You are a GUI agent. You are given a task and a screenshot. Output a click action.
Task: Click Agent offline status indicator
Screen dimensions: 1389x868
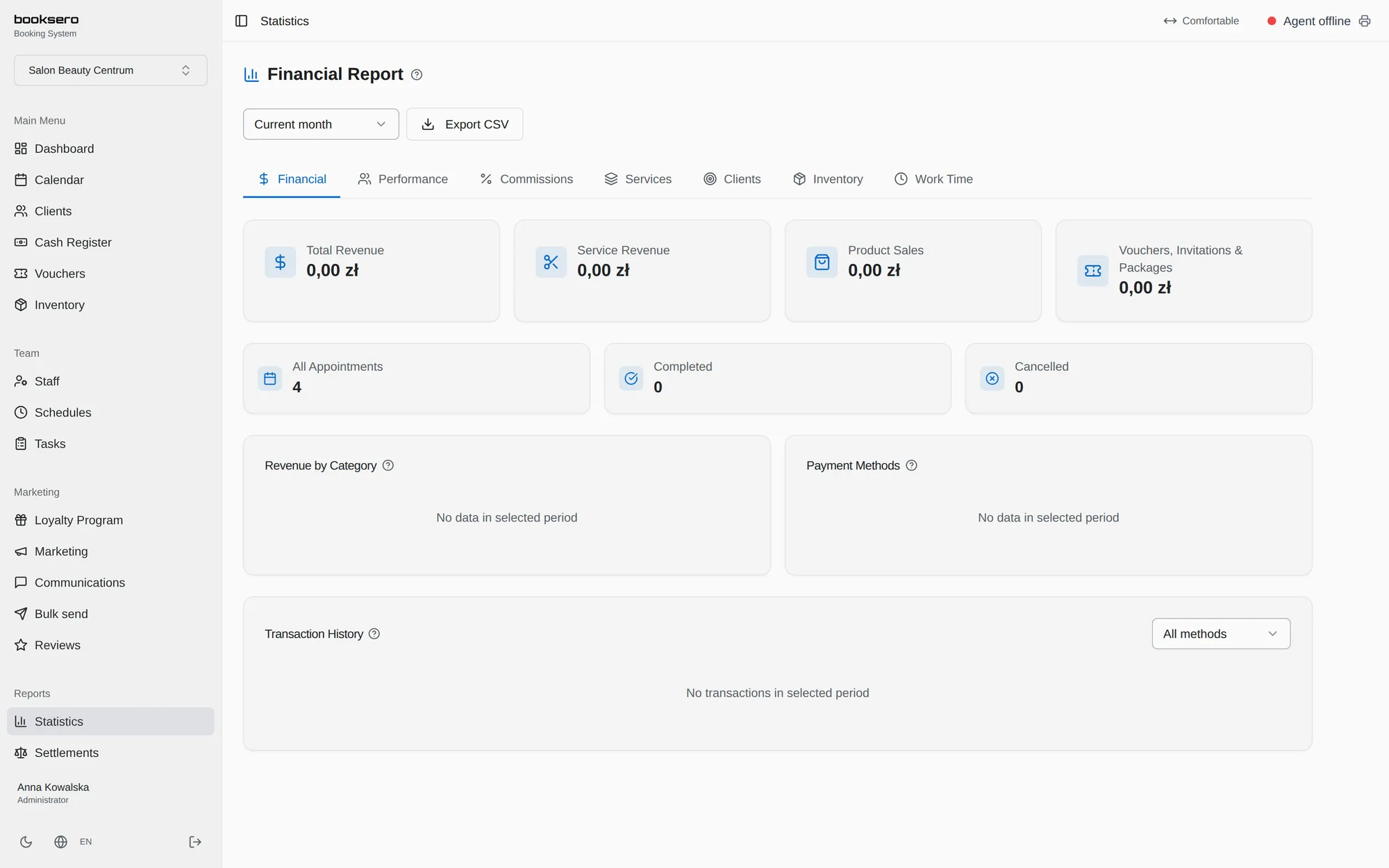coord(1308,21)
